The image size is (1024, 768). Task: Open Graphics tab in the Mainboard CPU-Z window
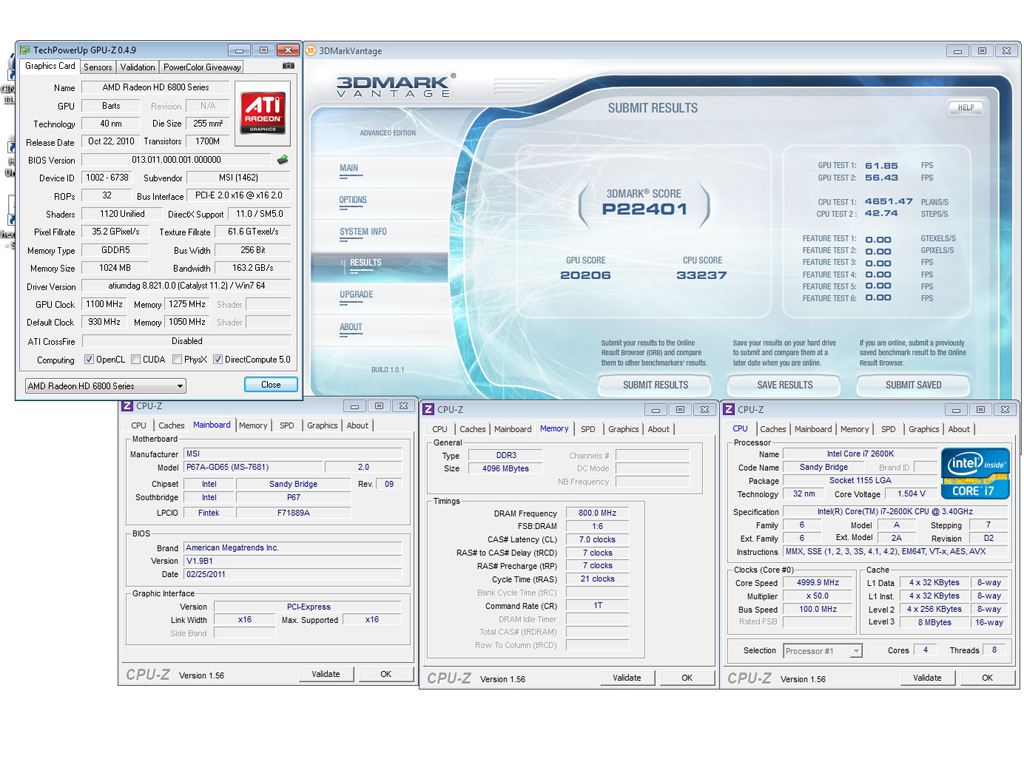coord(323,426)
